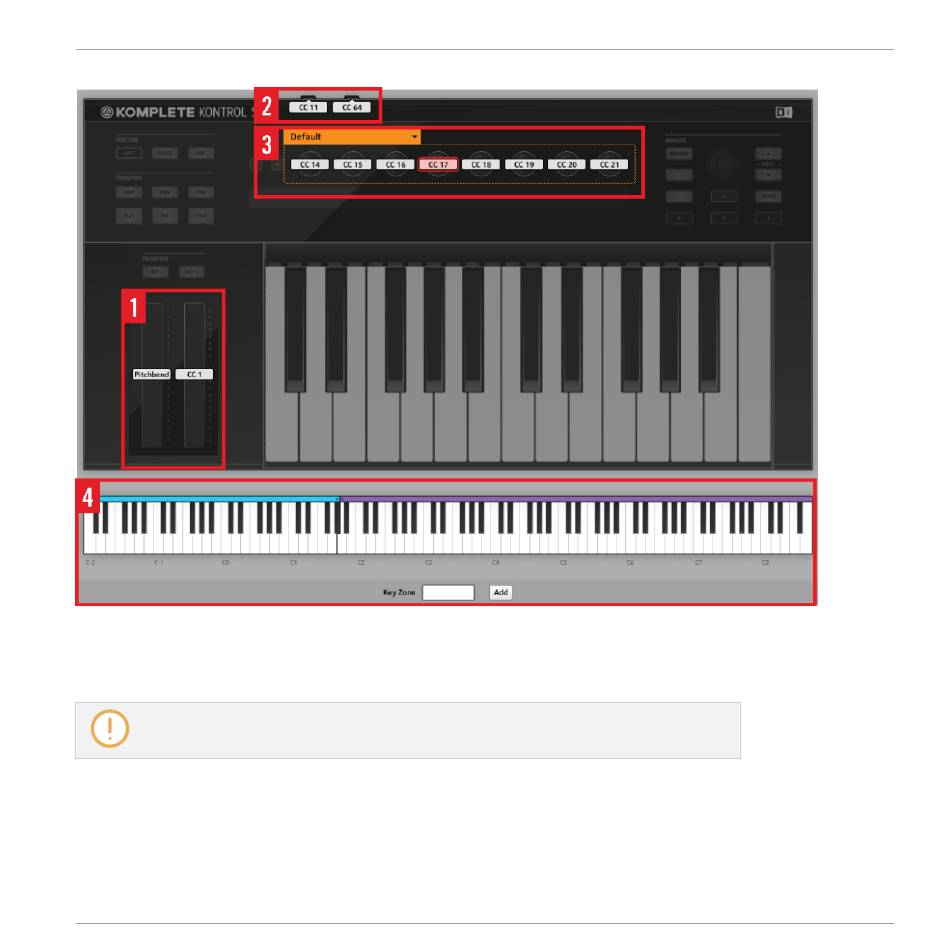Select the CC 64 pedal assignment
Screen dimensions: 950x951
tap(352, 107)
